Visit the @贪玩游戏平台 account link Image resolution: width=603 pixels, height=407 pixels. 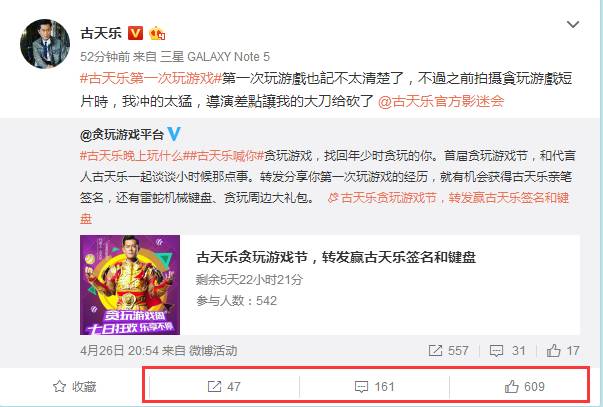pos(122,135)
